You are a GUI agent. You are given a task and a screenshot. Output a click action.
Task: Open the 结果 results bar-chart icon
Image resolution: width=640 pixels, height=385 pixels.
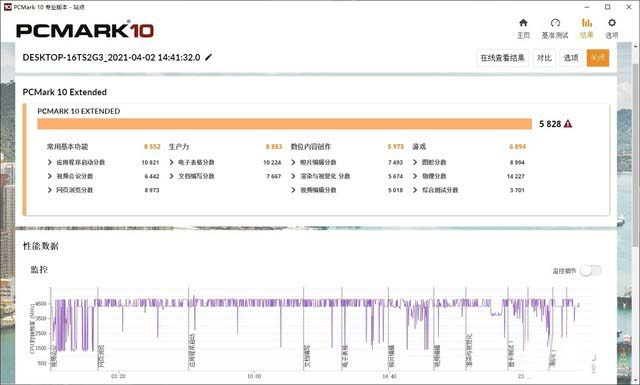587,23
